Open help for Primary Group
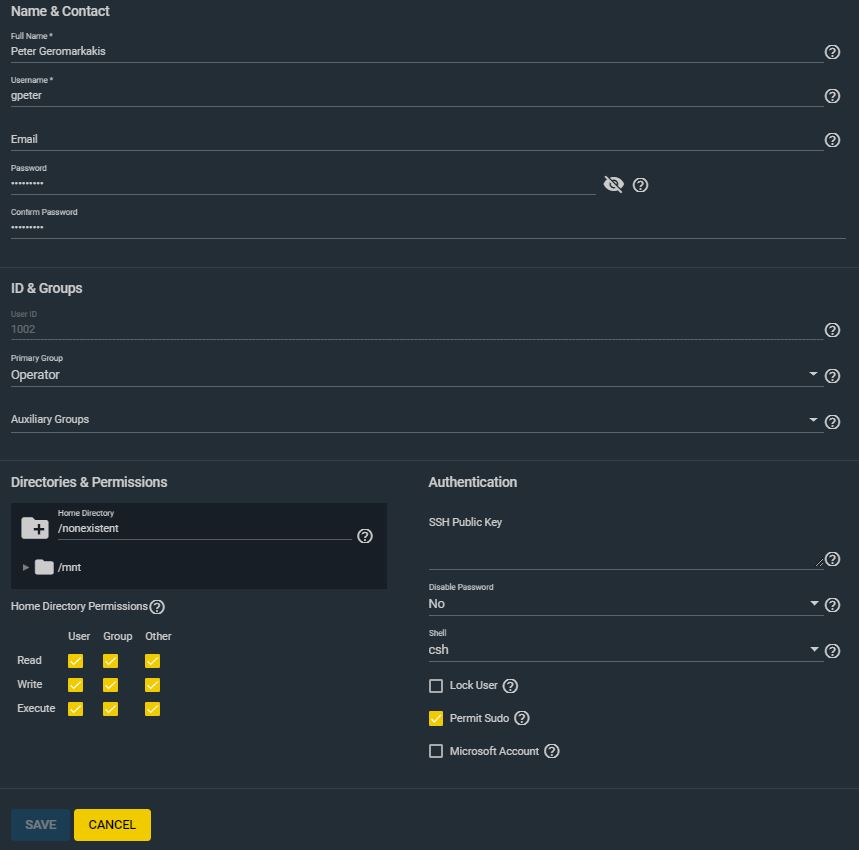 [x=832, y=376]
